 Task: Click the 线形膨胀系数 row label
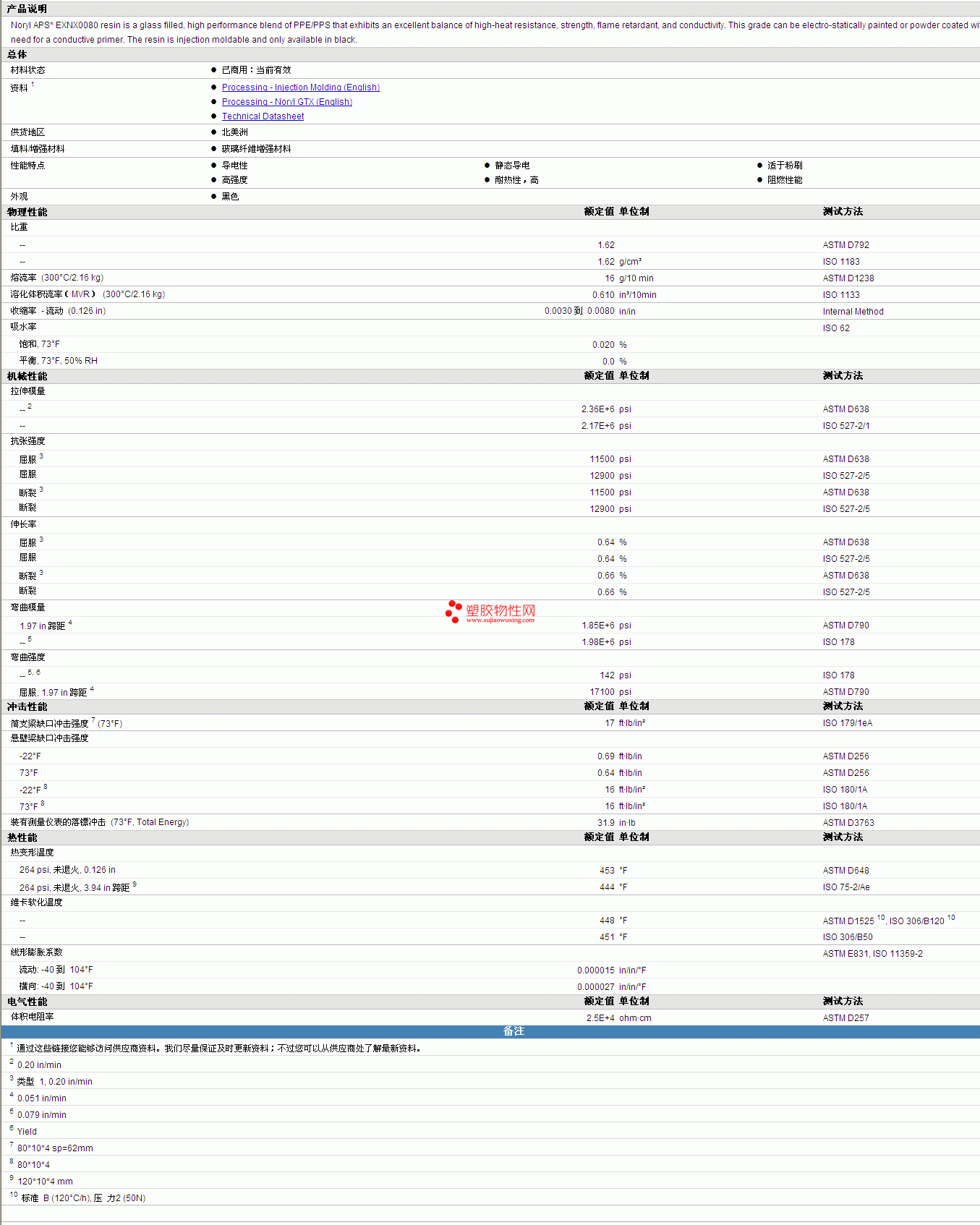[36, 952]
